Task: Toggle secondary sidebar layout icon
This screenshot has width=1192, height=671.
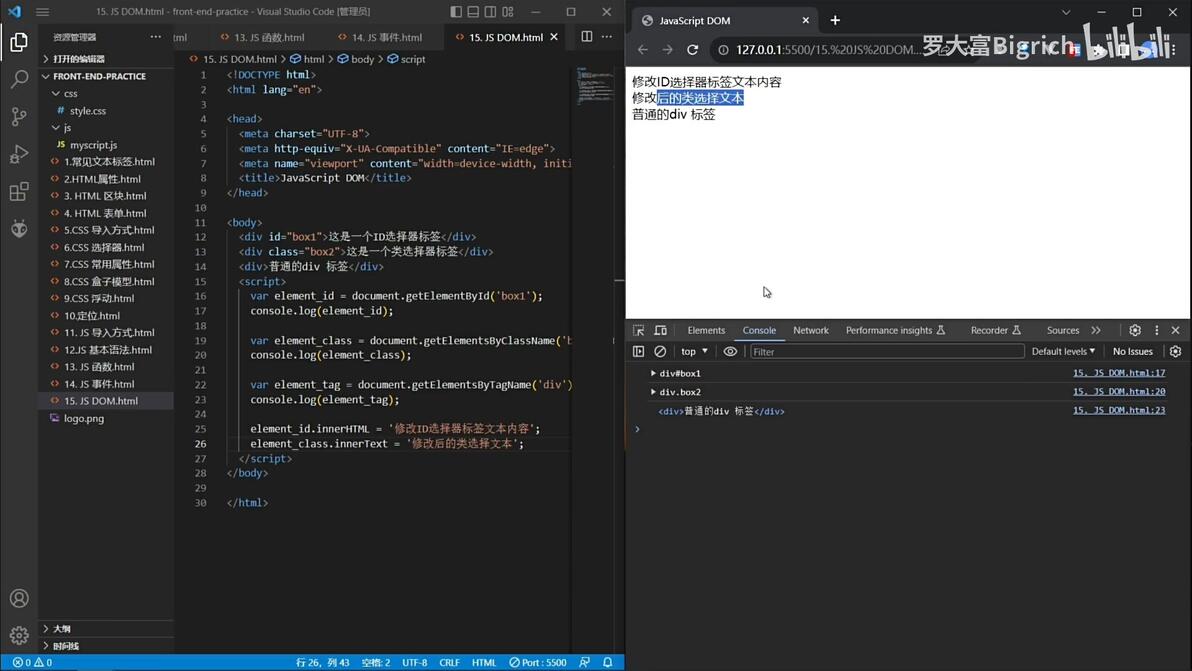Action: (490, 11)
